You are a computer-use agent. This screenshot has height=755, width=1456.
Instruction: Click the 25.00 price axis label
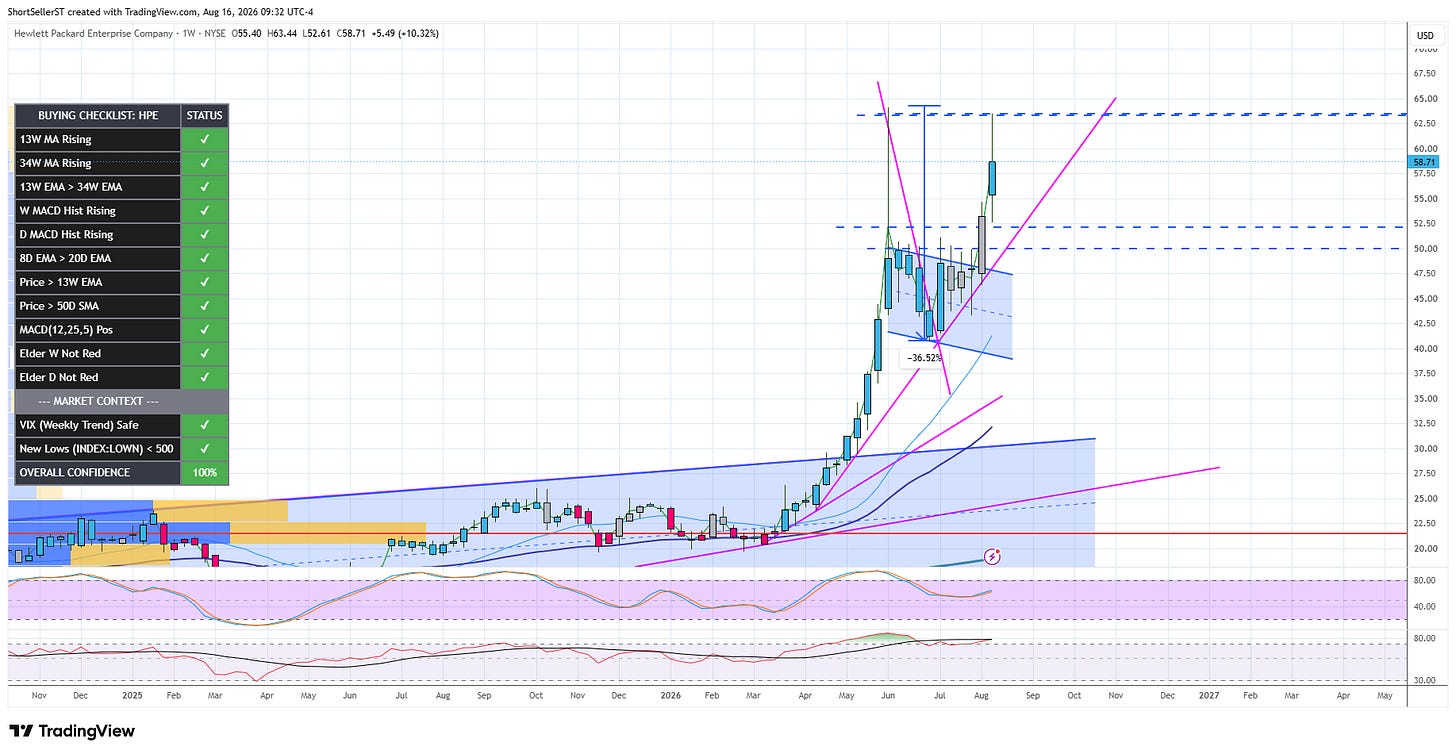[1425, 498]
